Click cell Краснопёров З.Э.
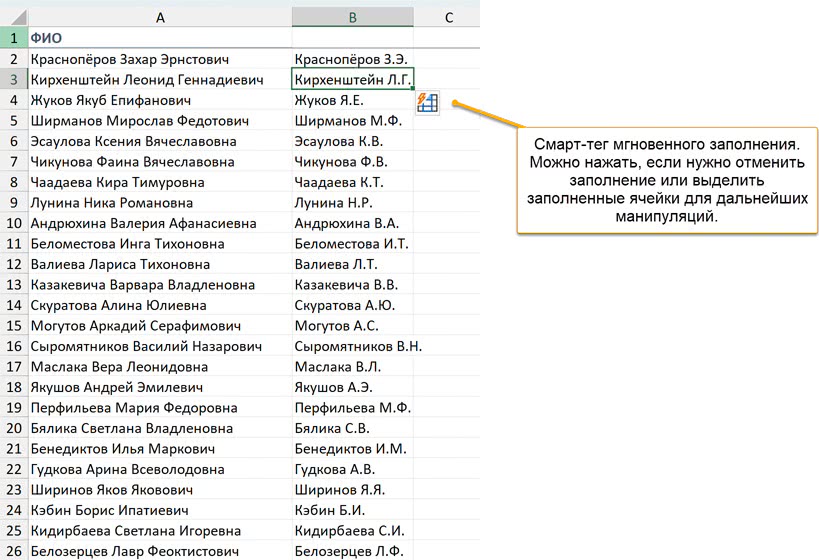This screenshot has width=819, height=560. pos(353,59)
